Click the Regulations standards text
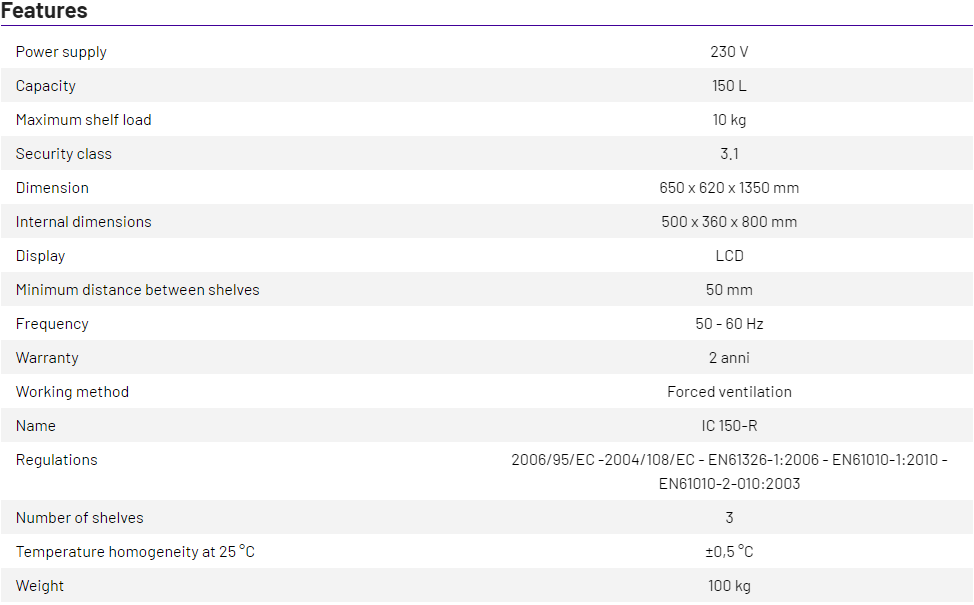The height and width of the screenshot is (605, 974). pyautogui.click(x=729, y=472)
